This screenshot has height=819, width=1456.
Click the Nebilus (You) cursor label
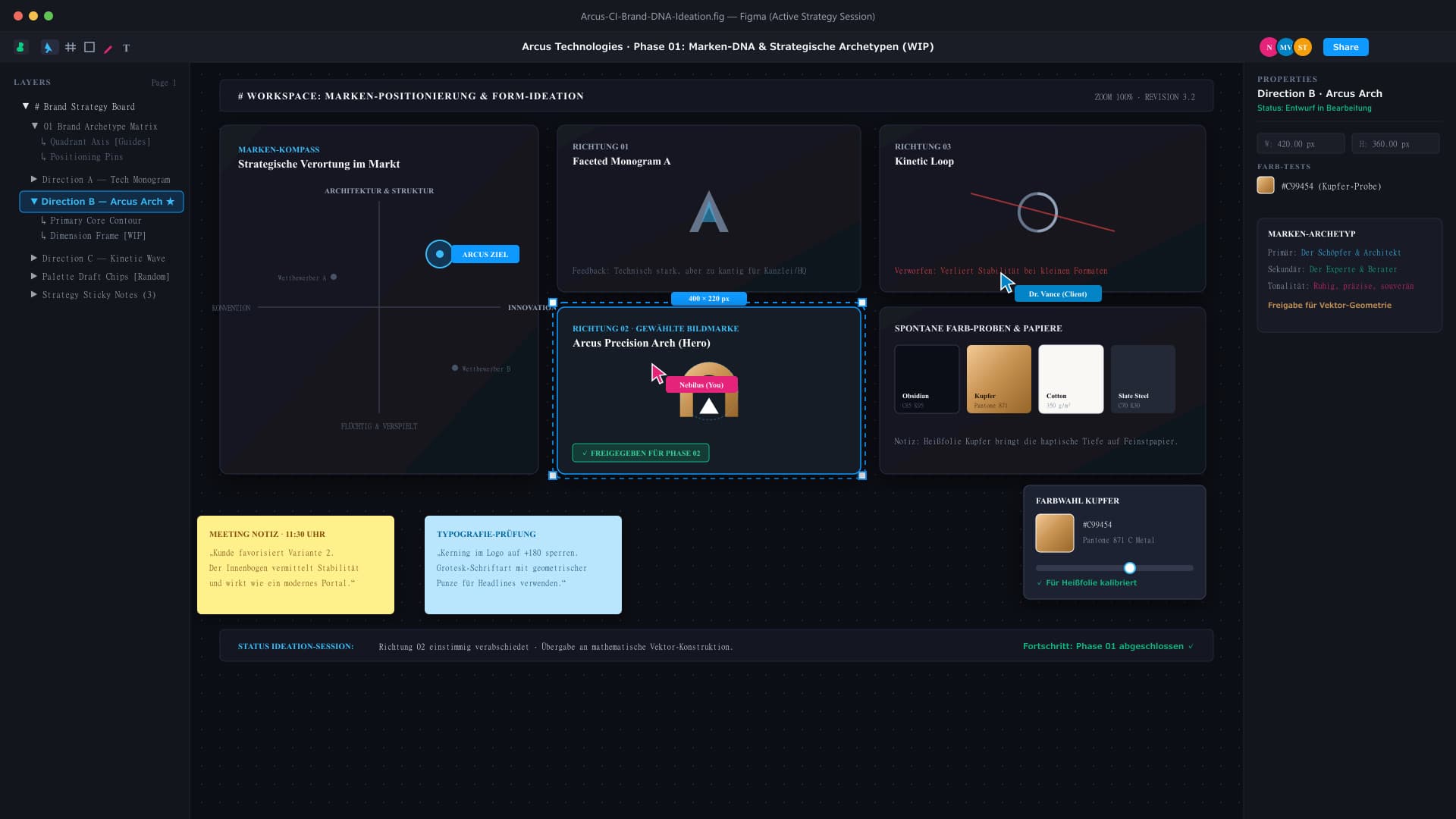[x=701, y=384]
